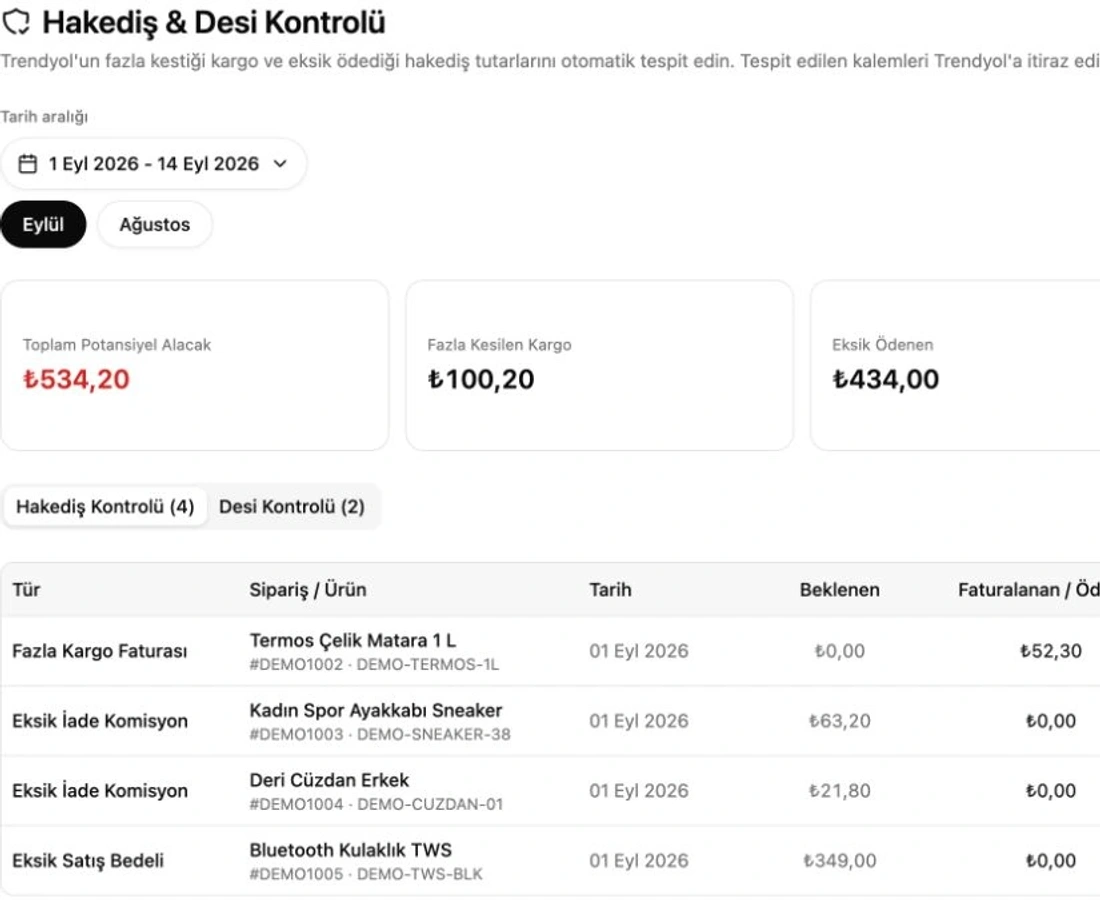Open the 1 Eyl 2026 - 14 Eyl 2026 range selector
Screen dimensions: 1100x900
153,163
